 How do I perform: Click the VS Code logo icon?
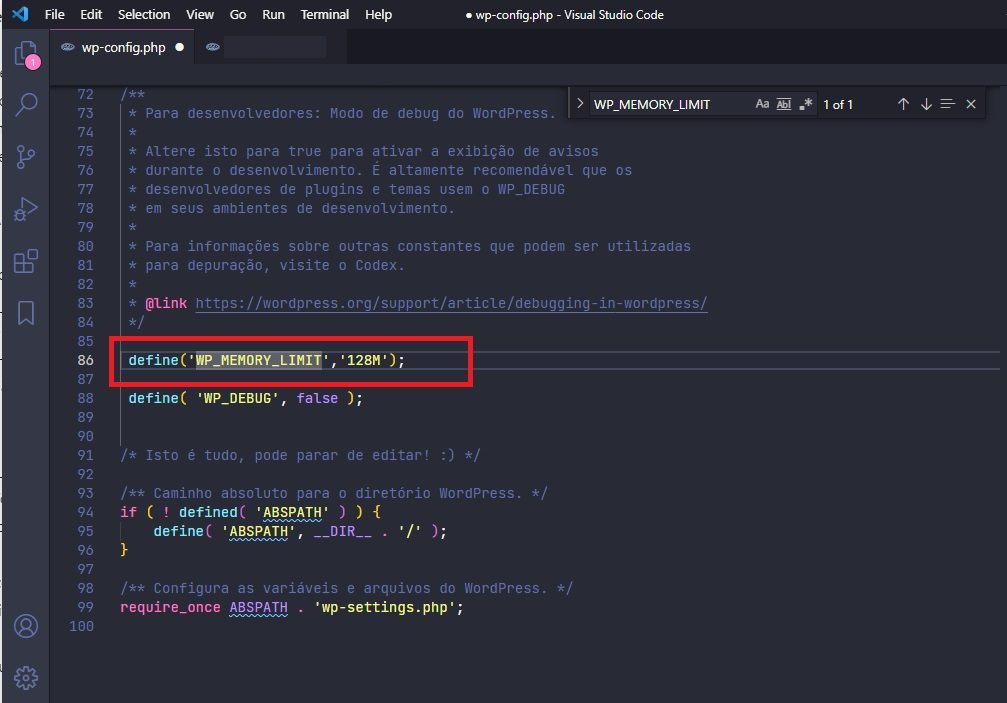(20, 14)
